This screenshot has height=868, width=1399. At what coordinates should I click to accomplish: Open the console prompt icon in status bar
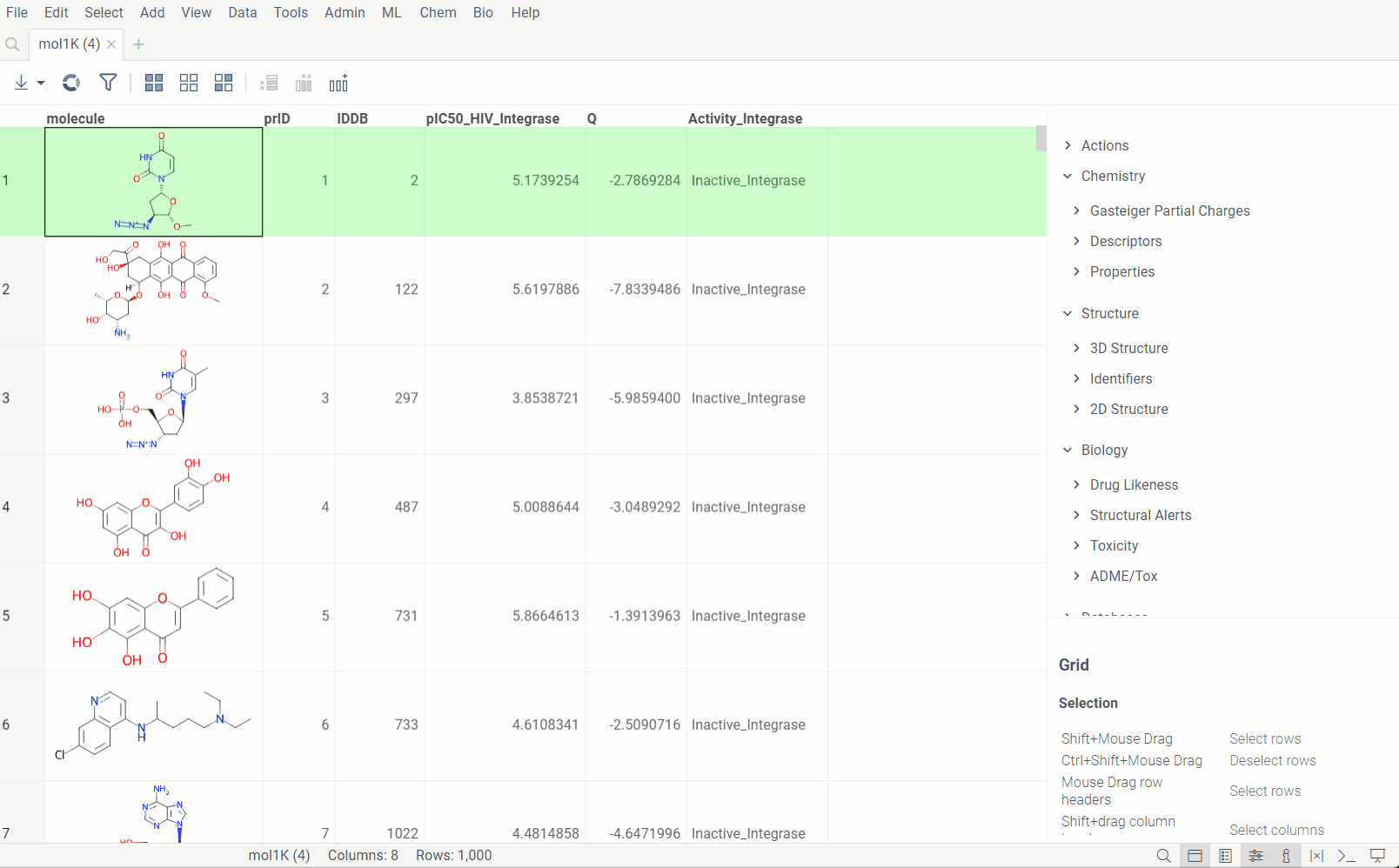coord(1346,856)
